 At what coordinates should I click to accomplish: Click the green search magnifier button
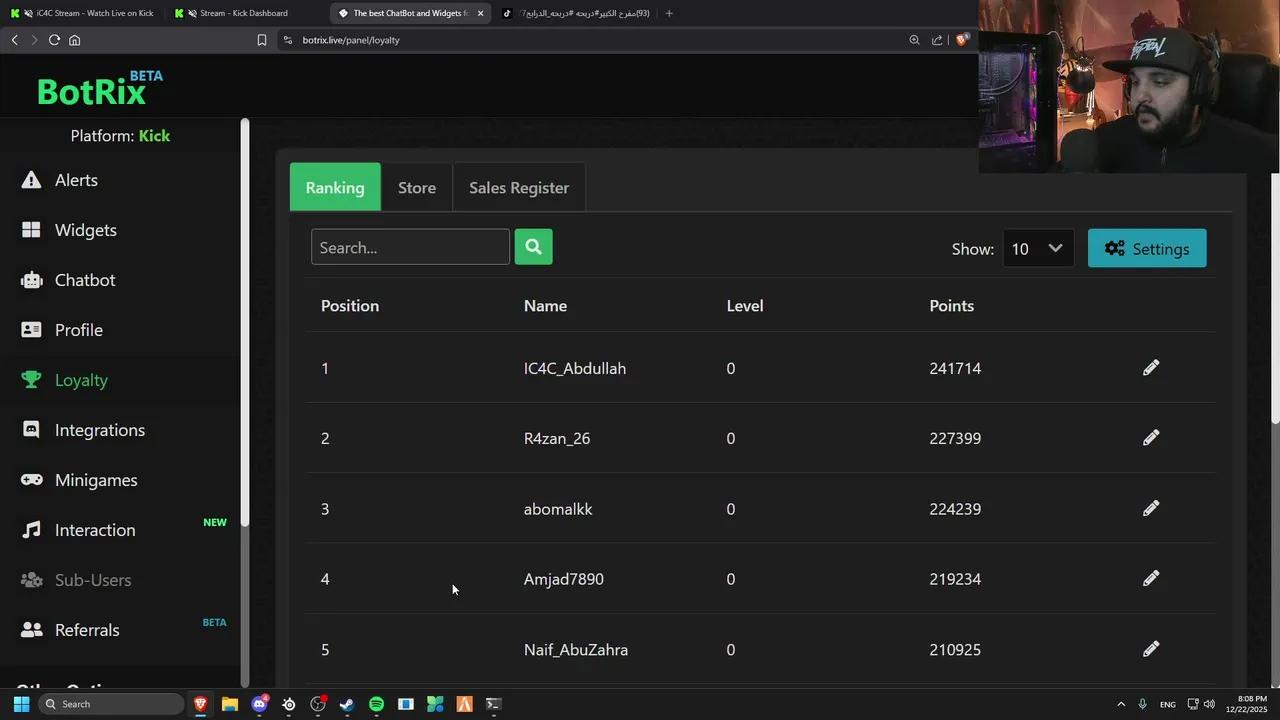[533, 247]
